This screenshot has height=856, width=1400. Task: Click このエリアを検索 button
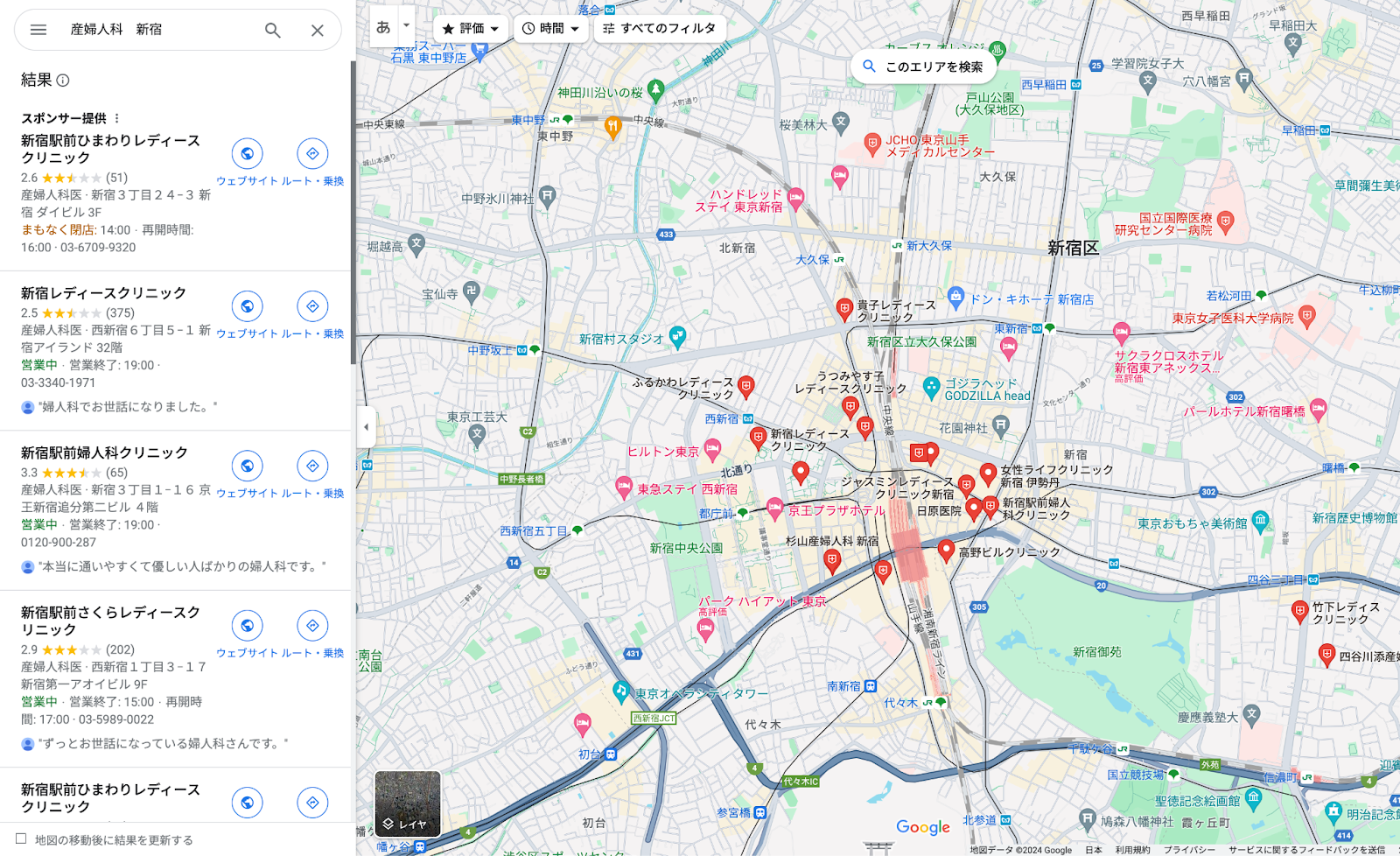point(924,67)
